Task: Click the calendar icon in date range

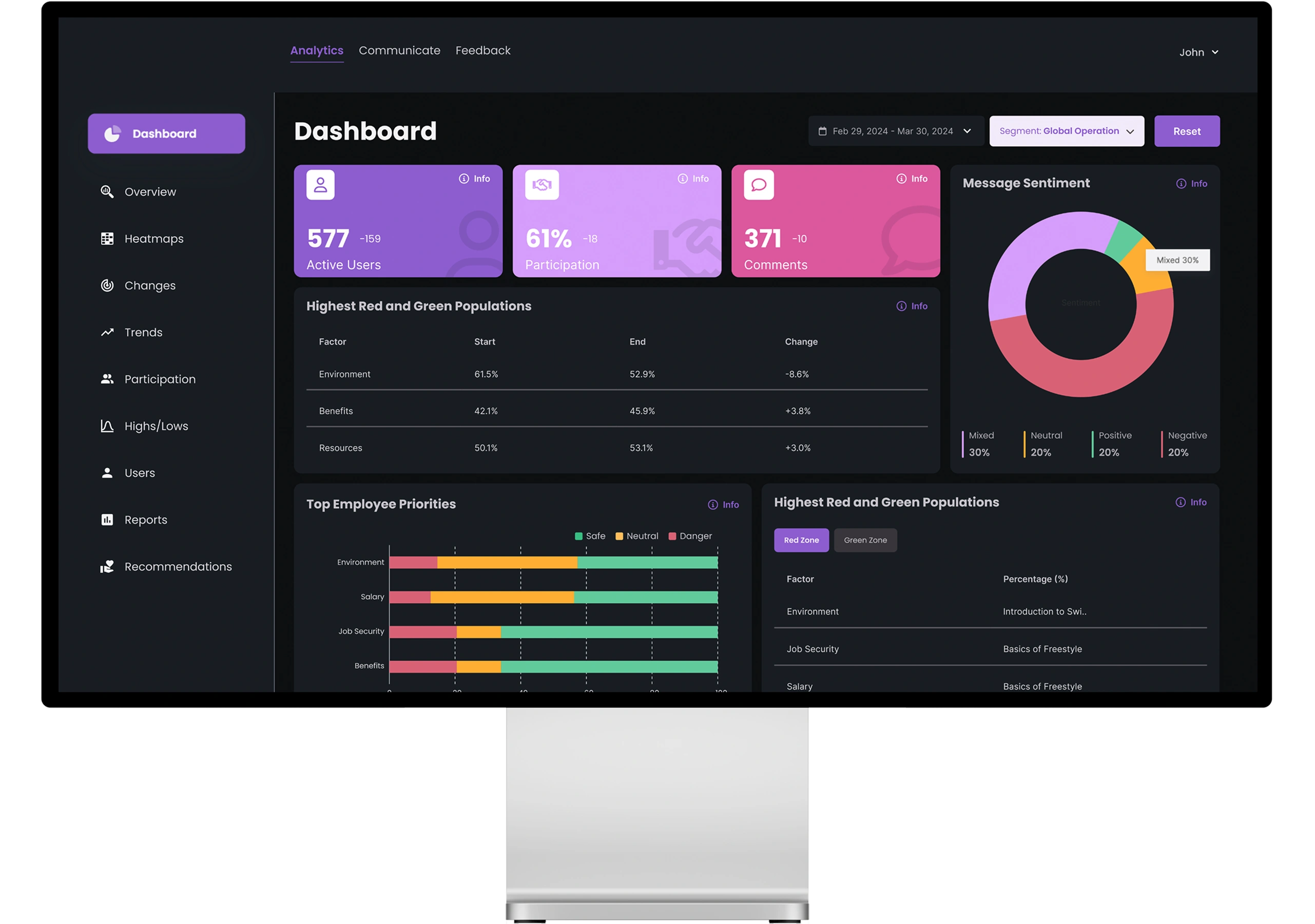Action: coord(823,130)
